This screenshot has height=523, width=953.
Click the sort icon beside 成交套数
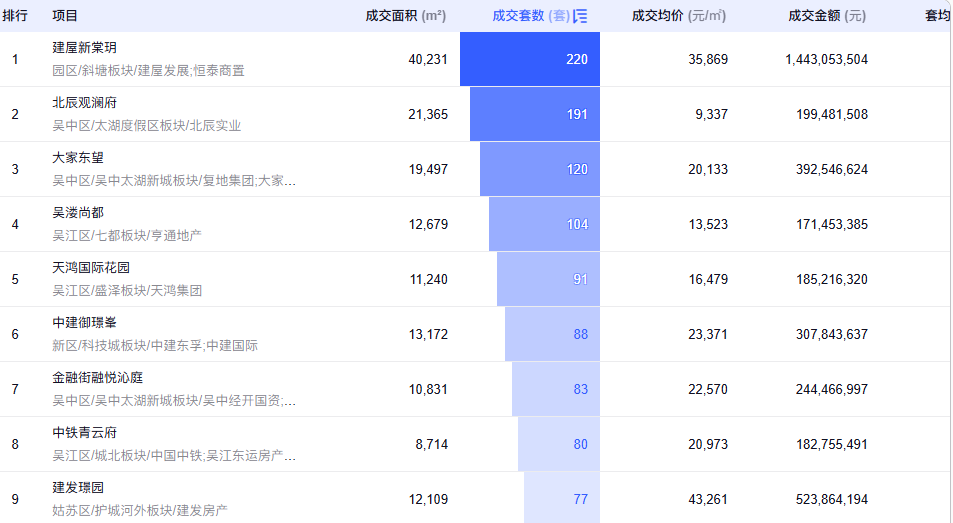pyautogui.click(x=580, y=16)
